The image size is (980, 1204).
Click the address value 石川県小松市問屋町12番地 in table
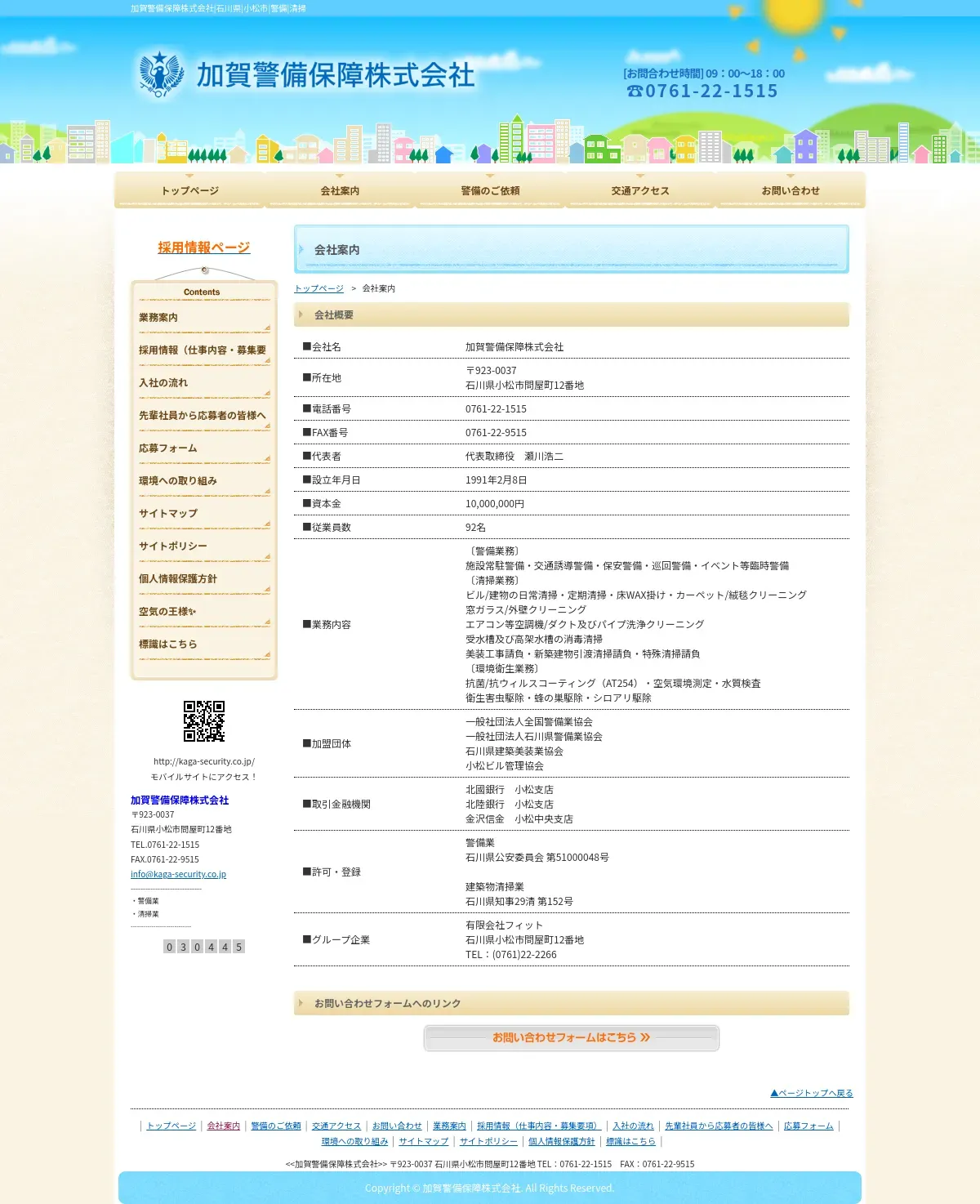[524, 386]
